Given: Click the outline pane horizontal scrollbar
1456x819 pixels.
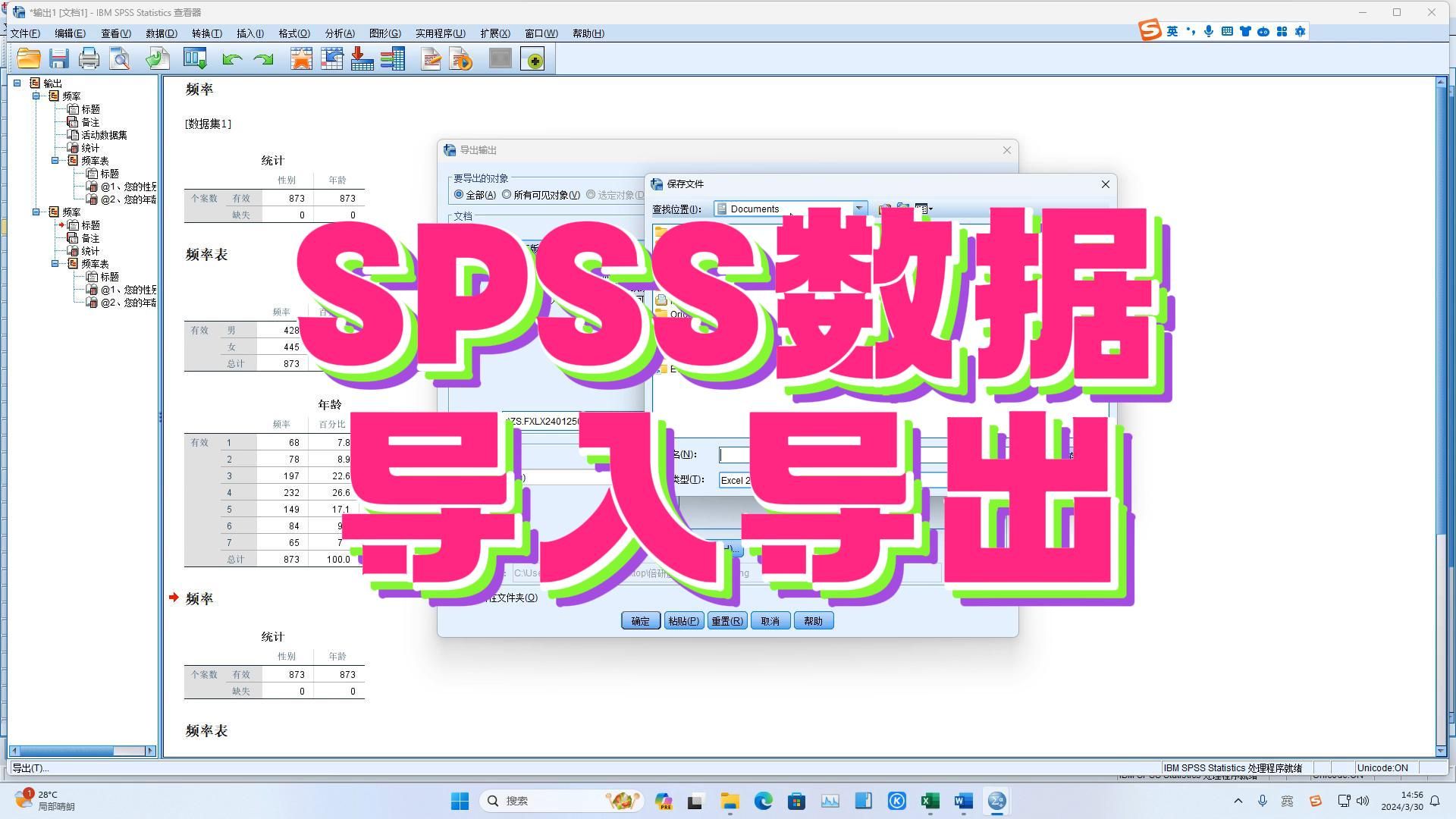Looking at the screenshot, I should tap(82, 751).
